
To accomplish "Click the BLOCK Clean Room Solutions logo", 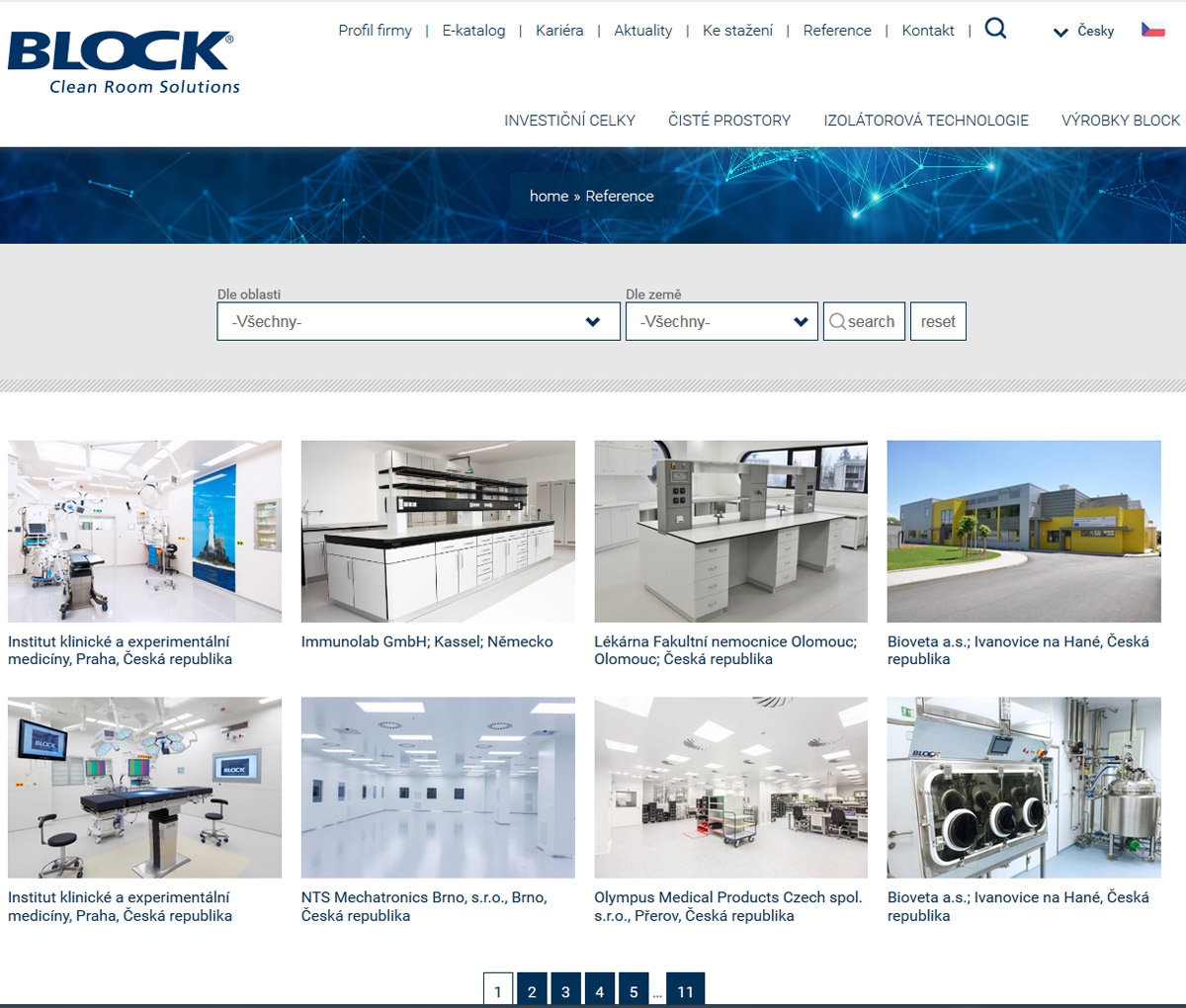I will pyautogui.click(x=124, y=63).
